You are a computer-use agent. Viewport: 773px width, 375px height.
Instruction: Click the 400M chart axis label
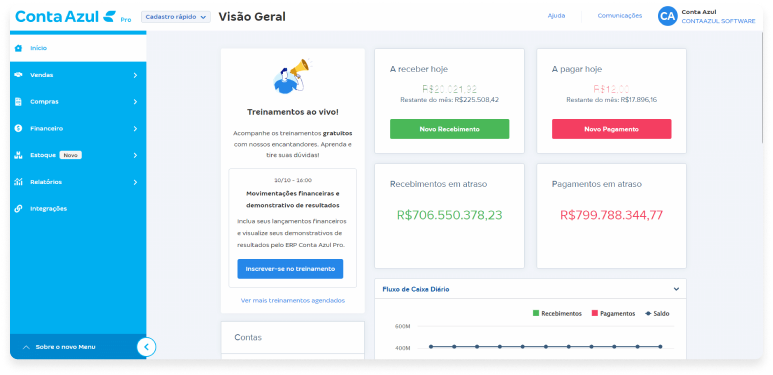pyautogui.click(x=402, y=348)
